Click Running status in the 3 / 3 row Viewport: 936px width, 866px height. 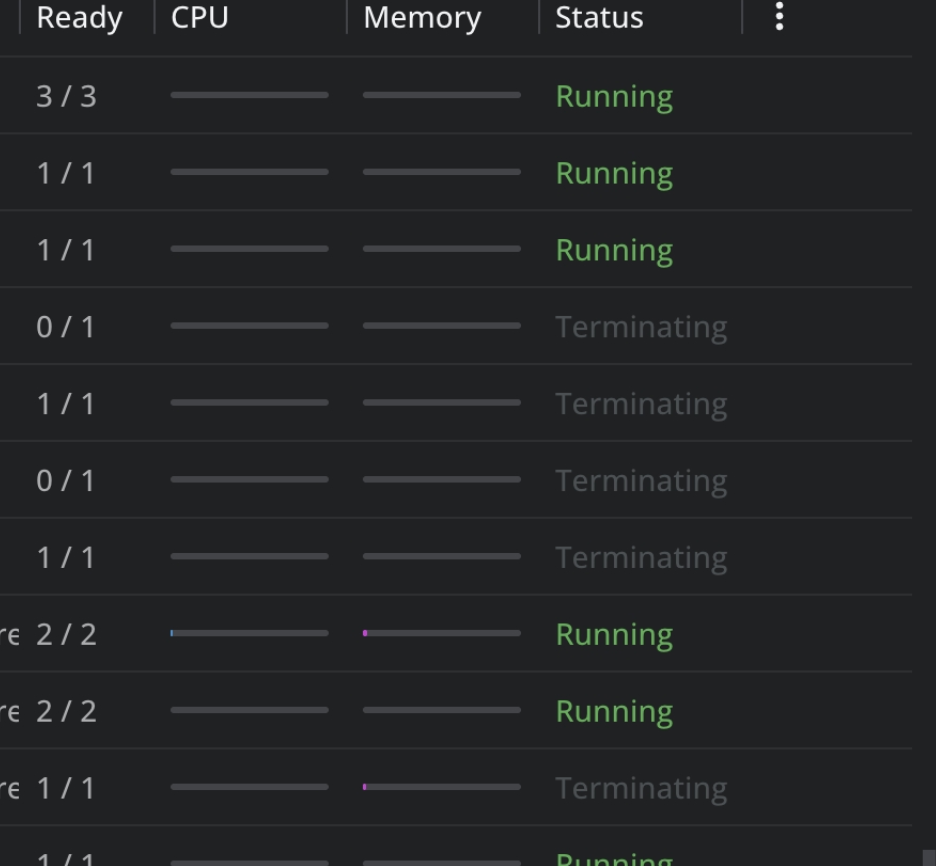click(614, 96)
